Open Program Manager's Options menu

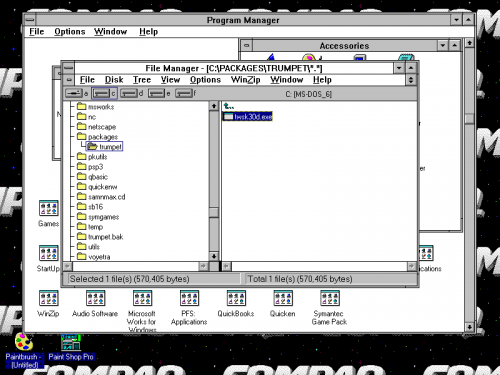point(70,32)
